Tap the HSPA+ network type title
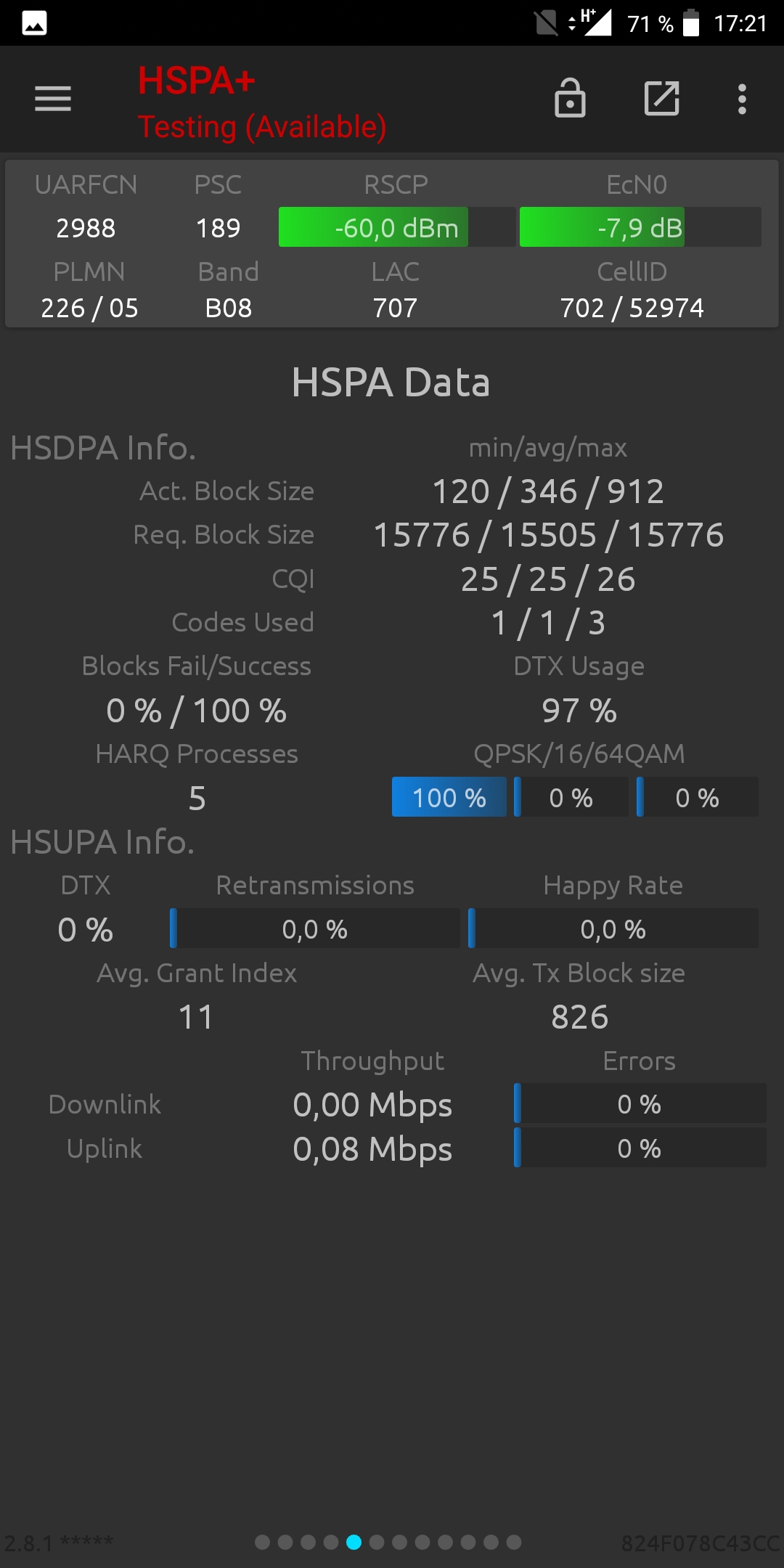 (x=197, y=80)
